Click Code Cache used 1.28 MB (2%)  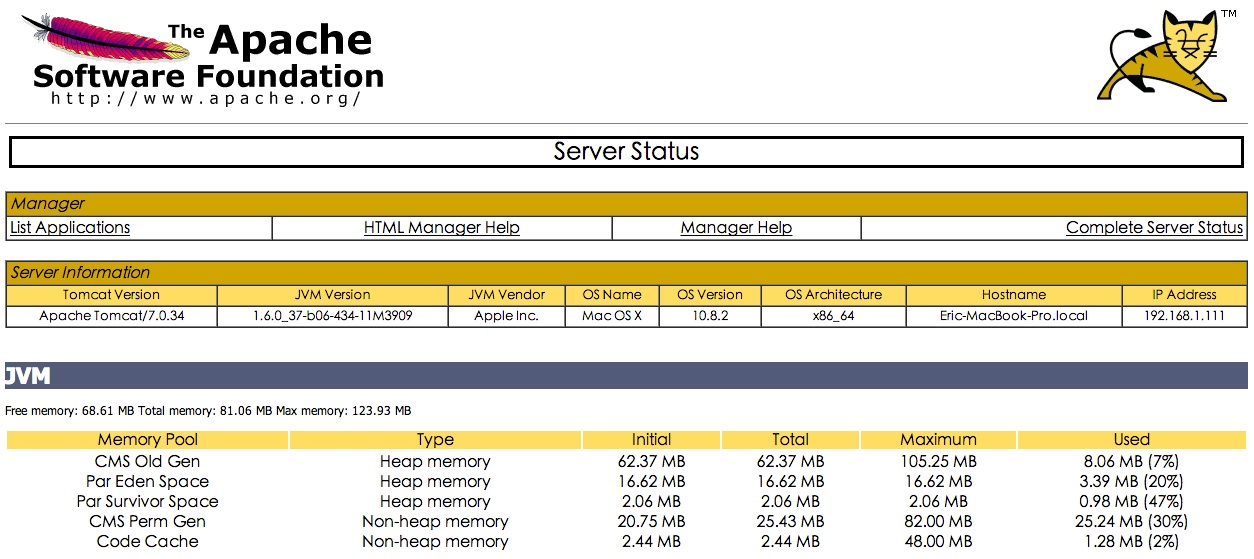click(1132, 542)
